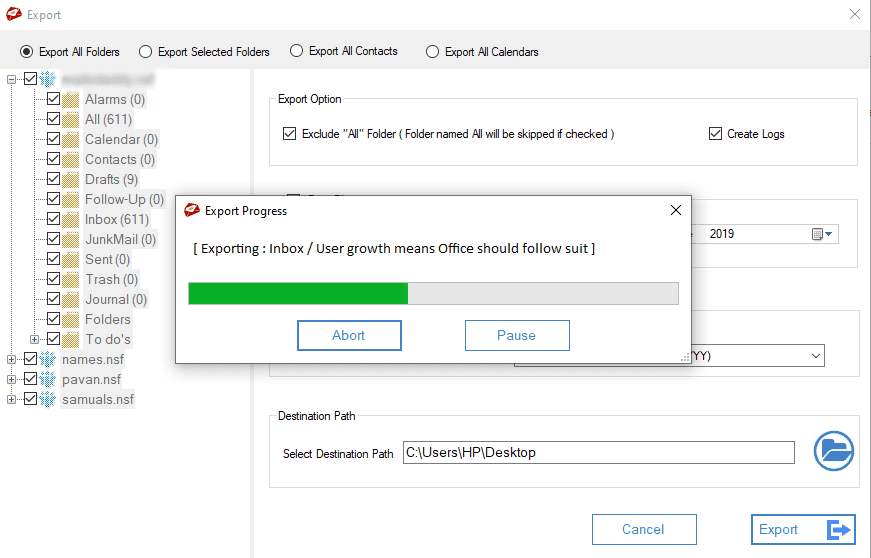Select the Journal (0) tree item label

tap(116, 299)
